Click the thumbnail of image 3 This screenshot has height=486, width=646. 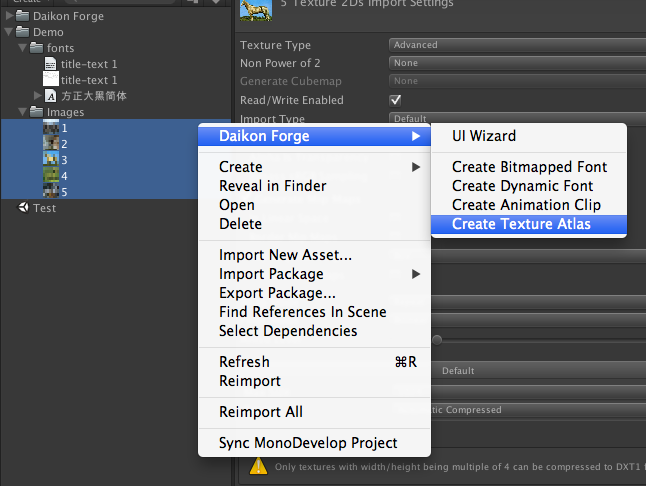pos(51,159)
